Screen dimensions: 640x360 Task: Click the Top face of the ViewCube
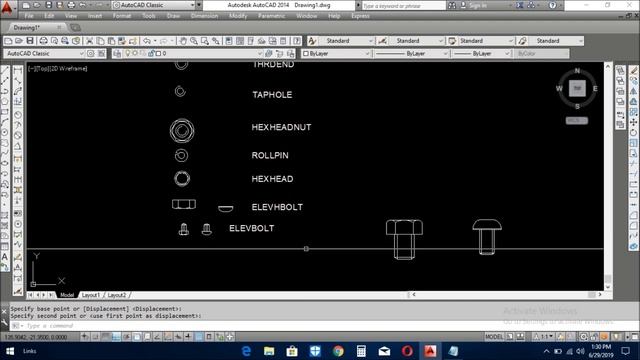[x=577, y=89]
